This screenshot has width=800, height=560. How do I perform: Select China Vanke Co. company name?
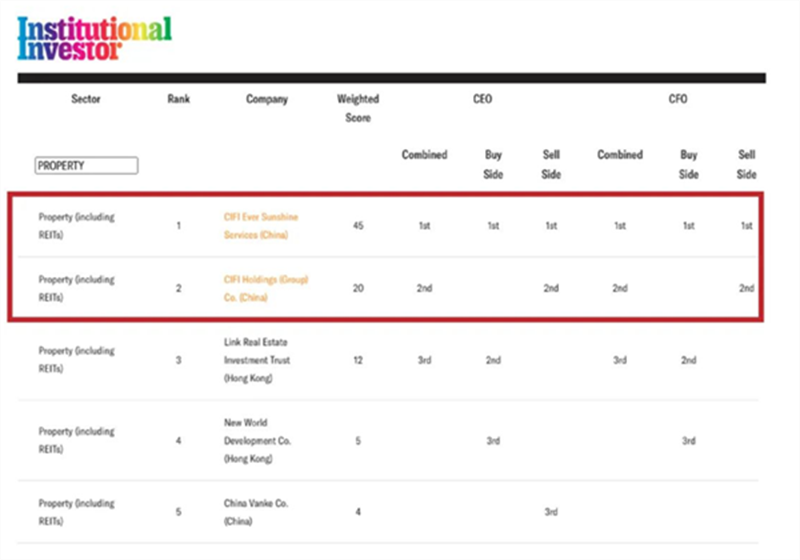pyautogui.click(x=256, y=512)
